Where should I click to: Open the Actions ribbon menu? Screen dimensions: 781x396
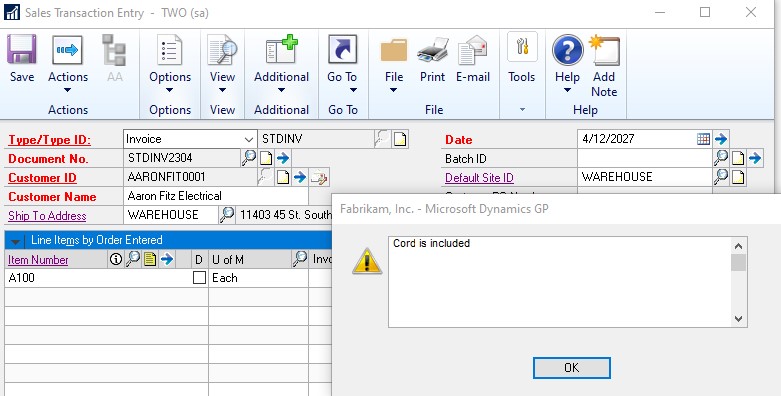click(x=68, y=64)
